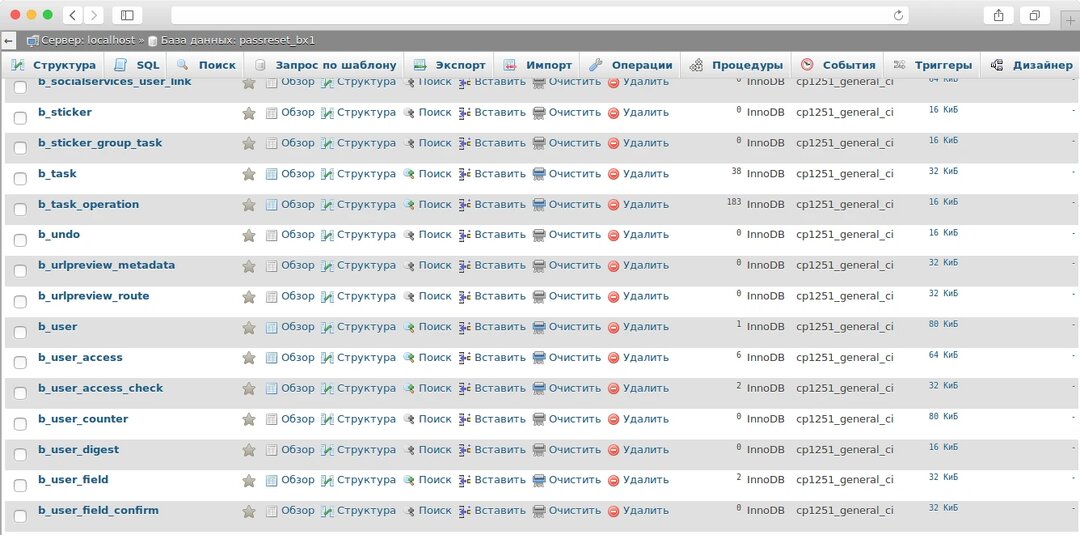Click Вставить link for b_user_digest
1080x535 pixels.
500,450
